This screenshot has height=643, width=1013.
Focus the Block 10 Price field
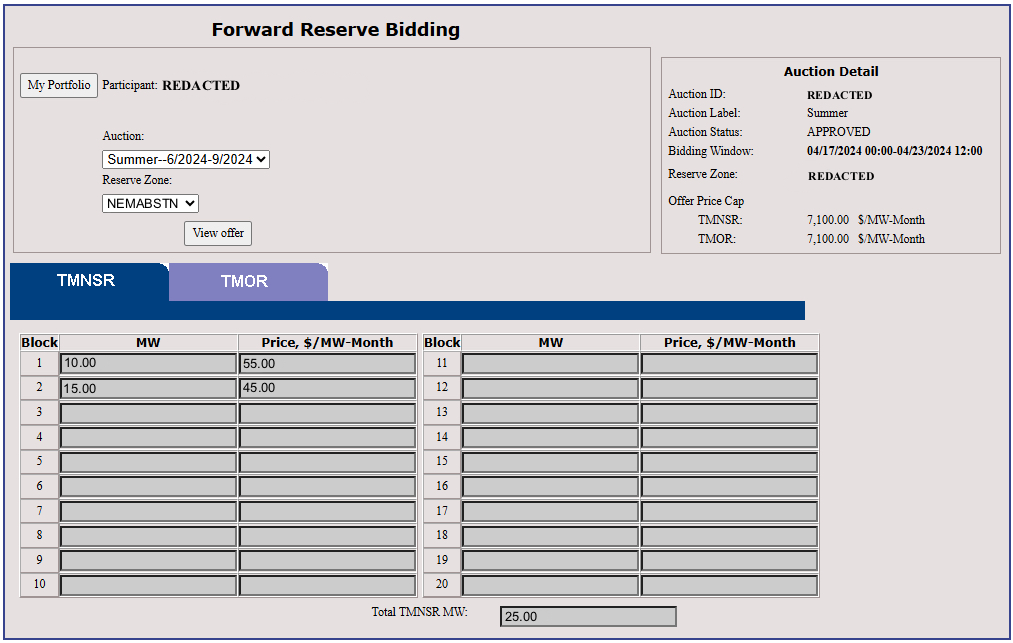tap(328, 585)
